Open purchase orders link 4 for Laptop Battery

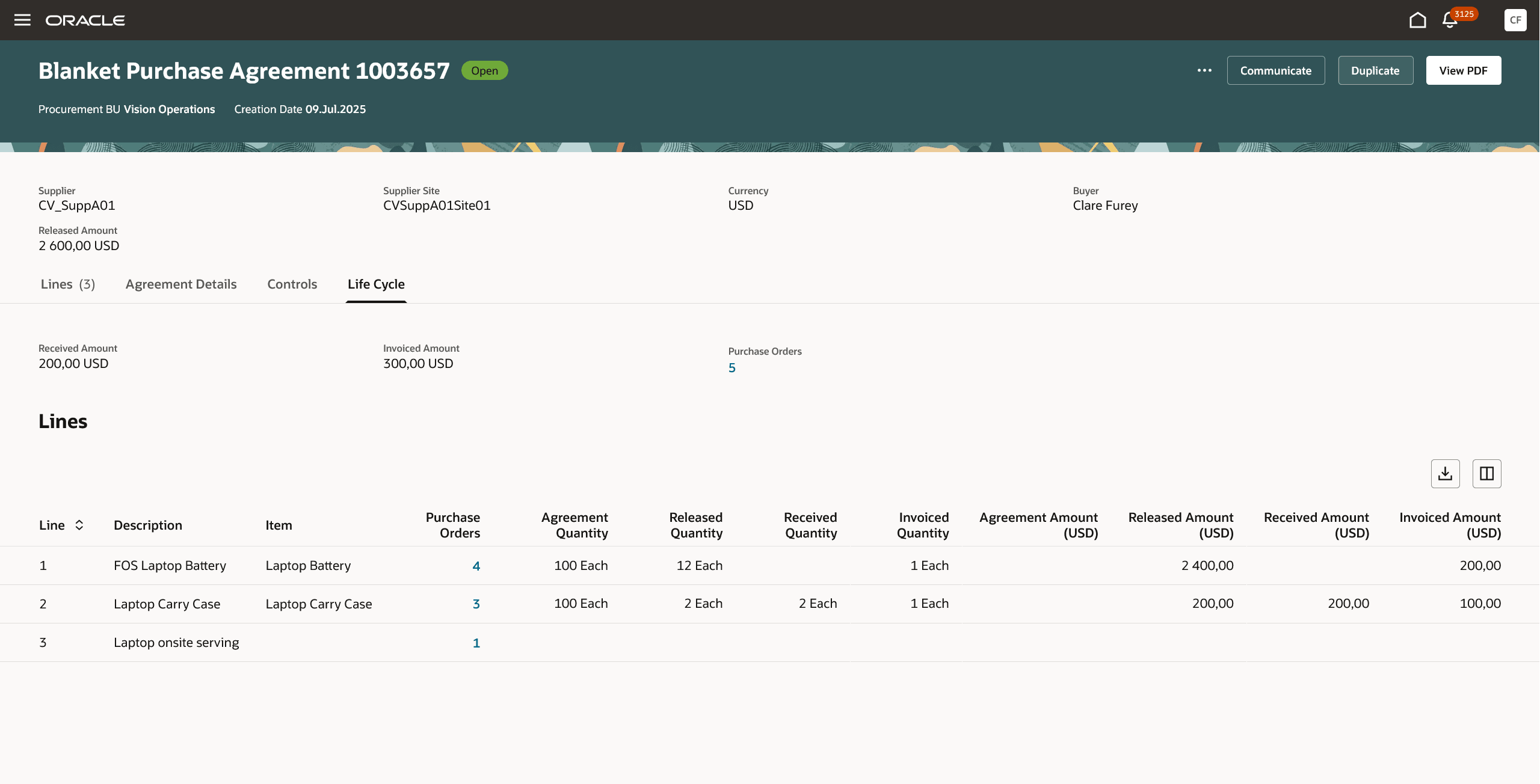click(476, 566)
